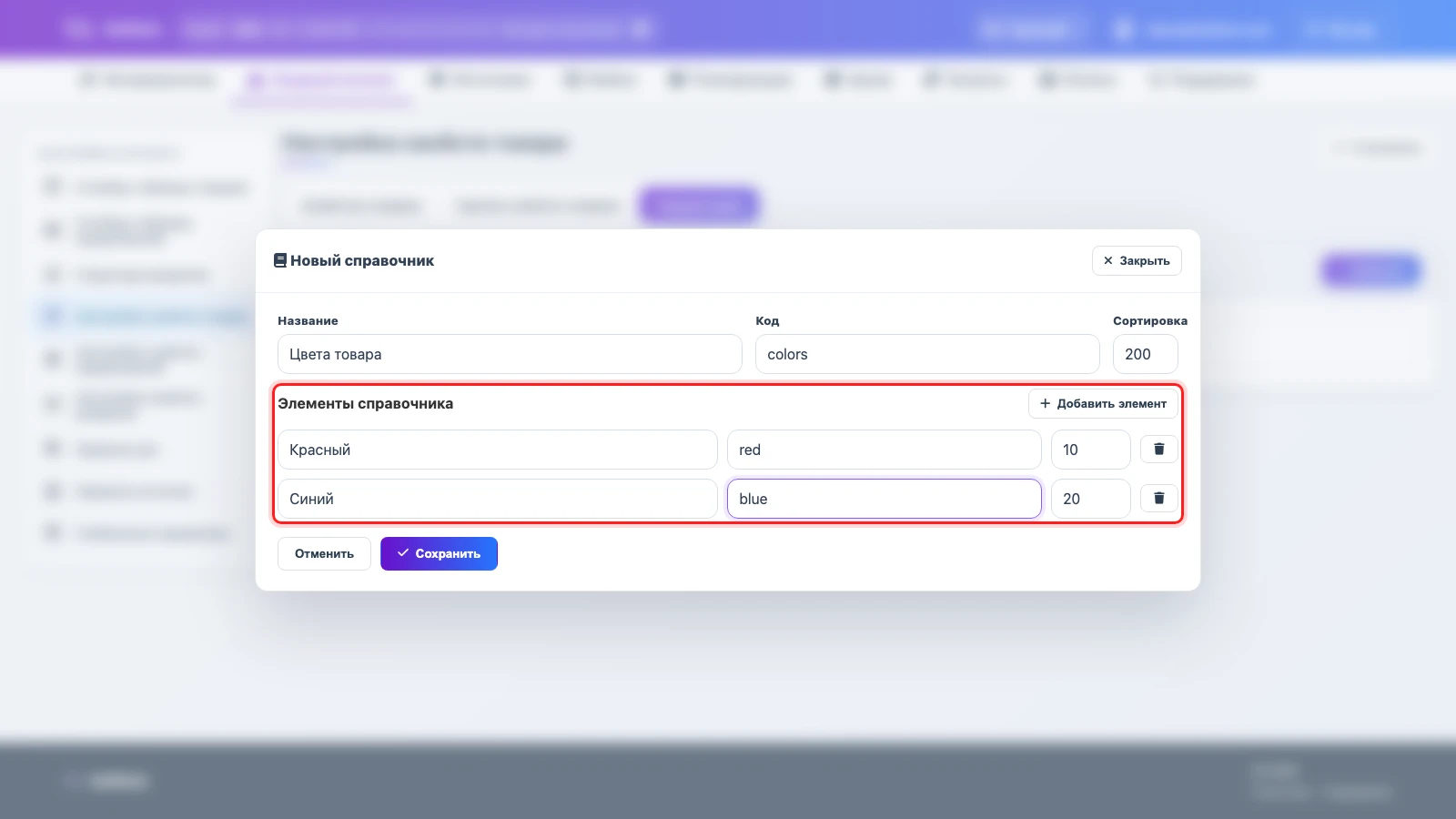The height and width of the screenshot is (819, 1456).
Task: Click the underlined active top navigation item
Action: coord(321,81)
